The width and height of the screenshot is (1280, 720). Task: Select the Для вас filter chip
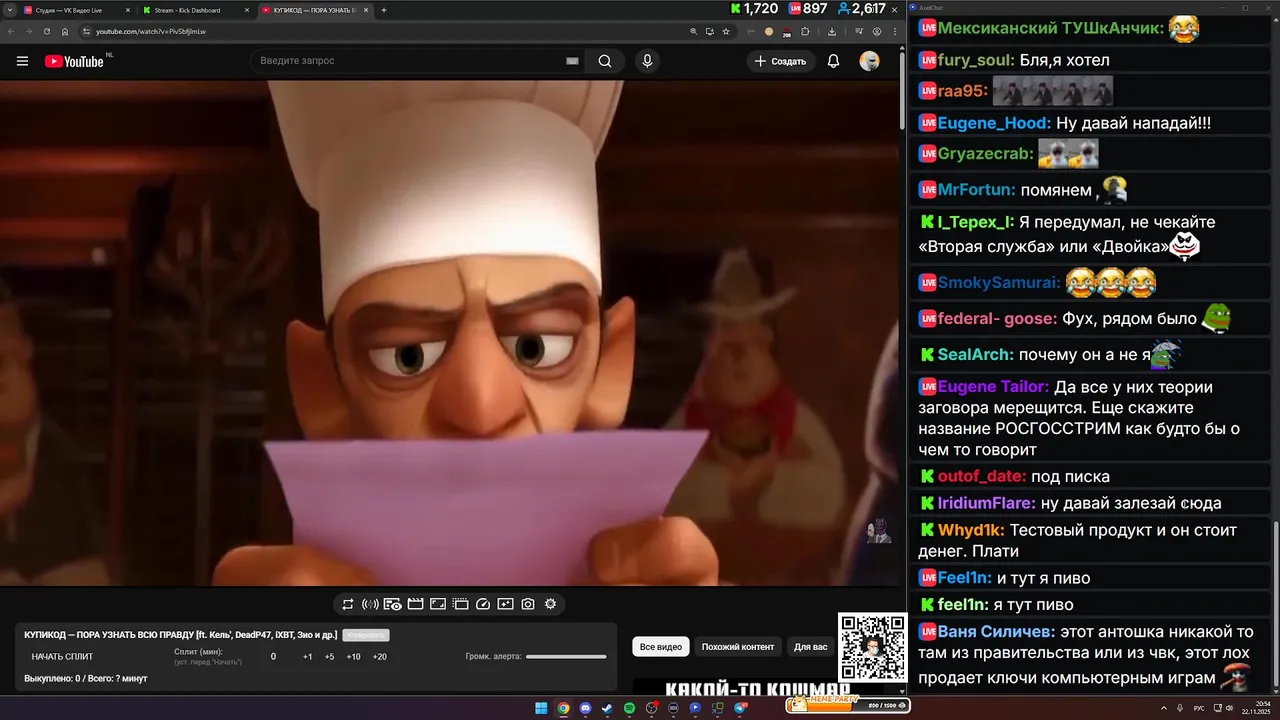811,647
